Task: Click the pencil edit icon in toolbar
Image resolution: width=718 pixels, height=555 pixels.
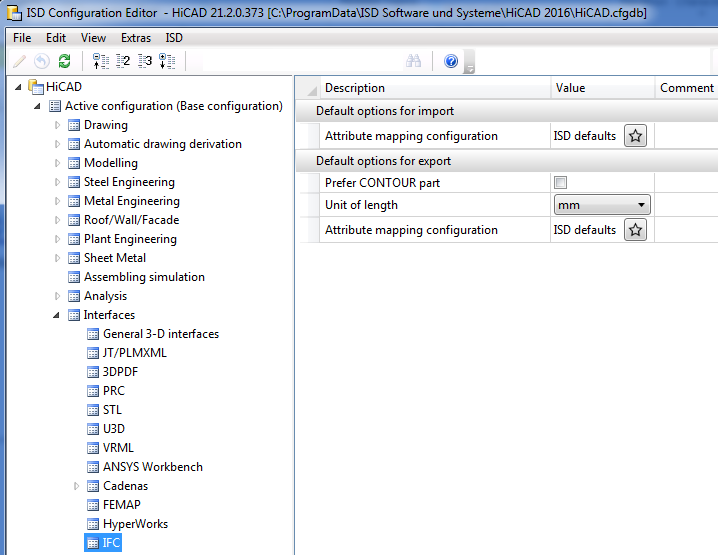Action: pos(20,61)
